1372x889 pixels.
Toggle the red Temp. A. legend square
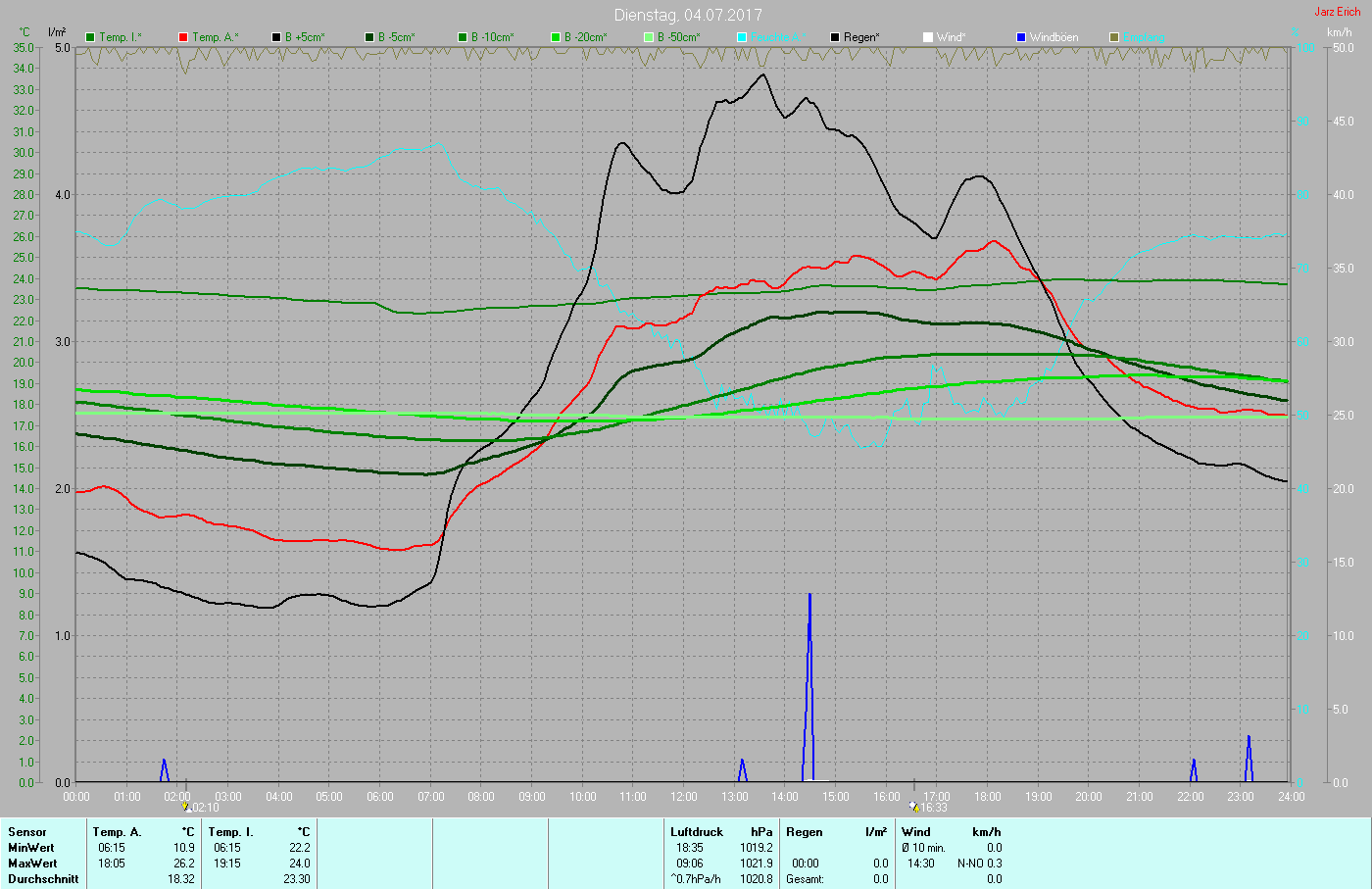click(183, 37)
